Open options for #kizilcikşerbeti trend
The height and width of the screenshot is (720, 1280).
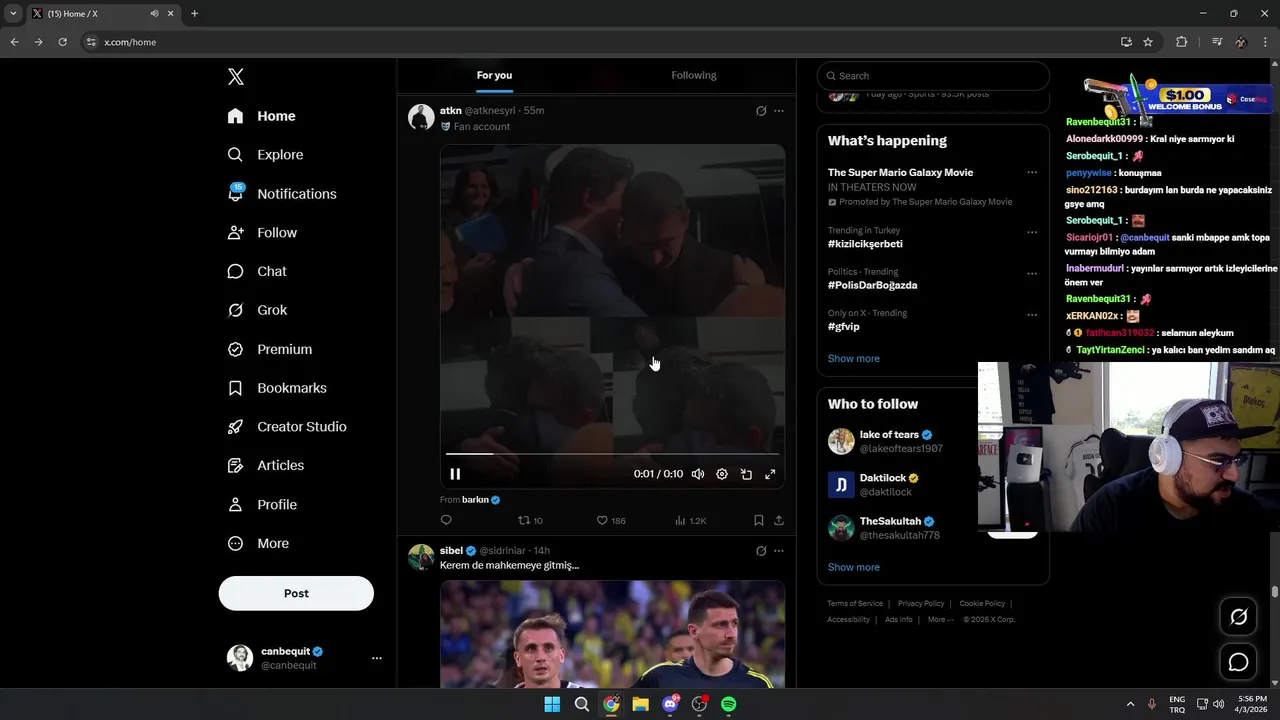click(1032, 232)
